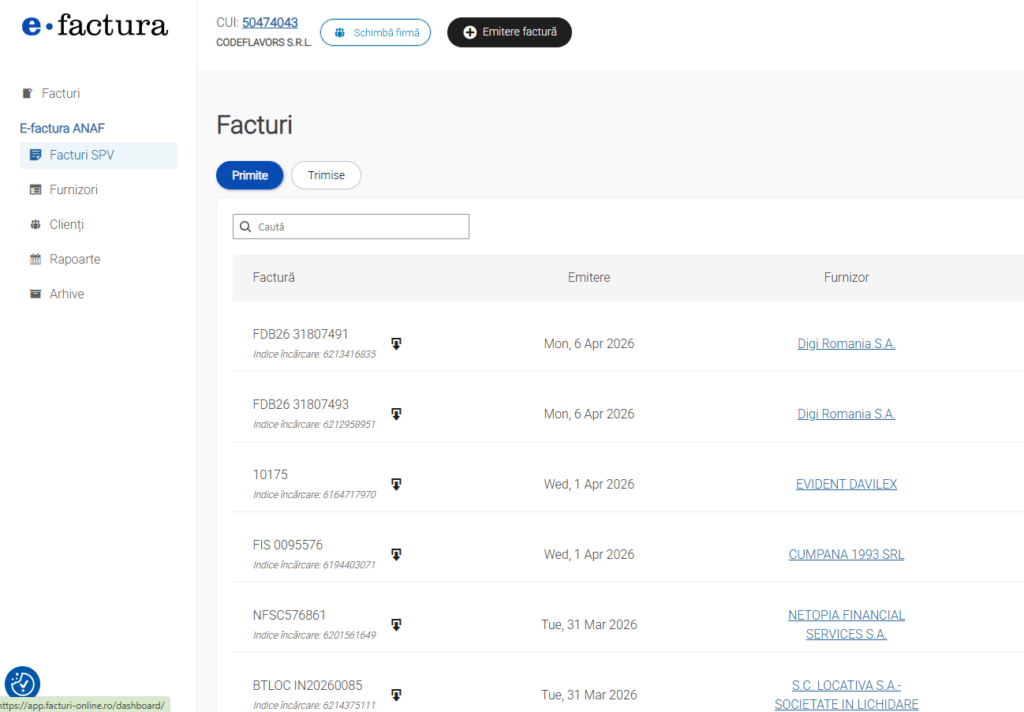This screenshot has width=1024, height=712.
Task: Click download icon next to FIS 0095576
Action: point(396,554)
